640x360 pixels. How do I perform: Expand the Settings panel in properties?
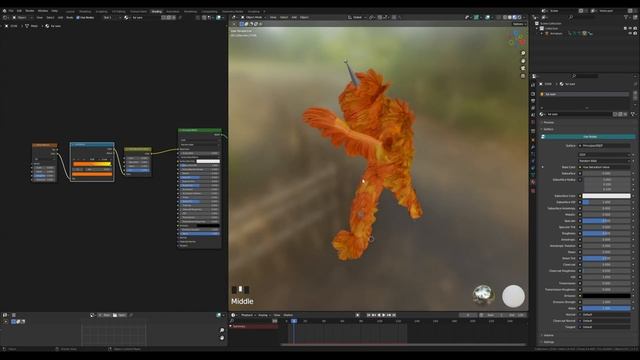549,342
